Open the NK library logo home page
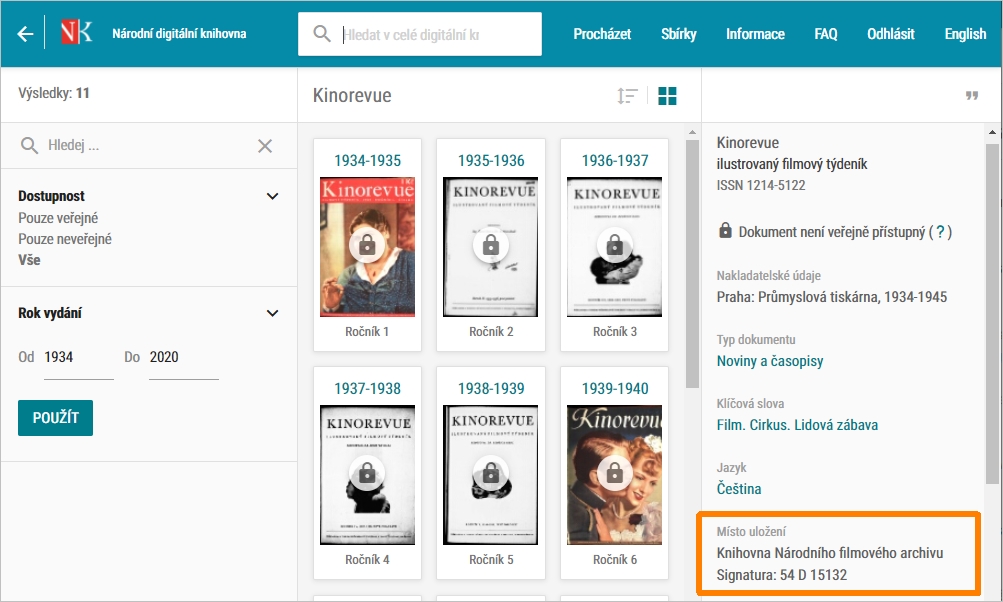 point(76,32)
